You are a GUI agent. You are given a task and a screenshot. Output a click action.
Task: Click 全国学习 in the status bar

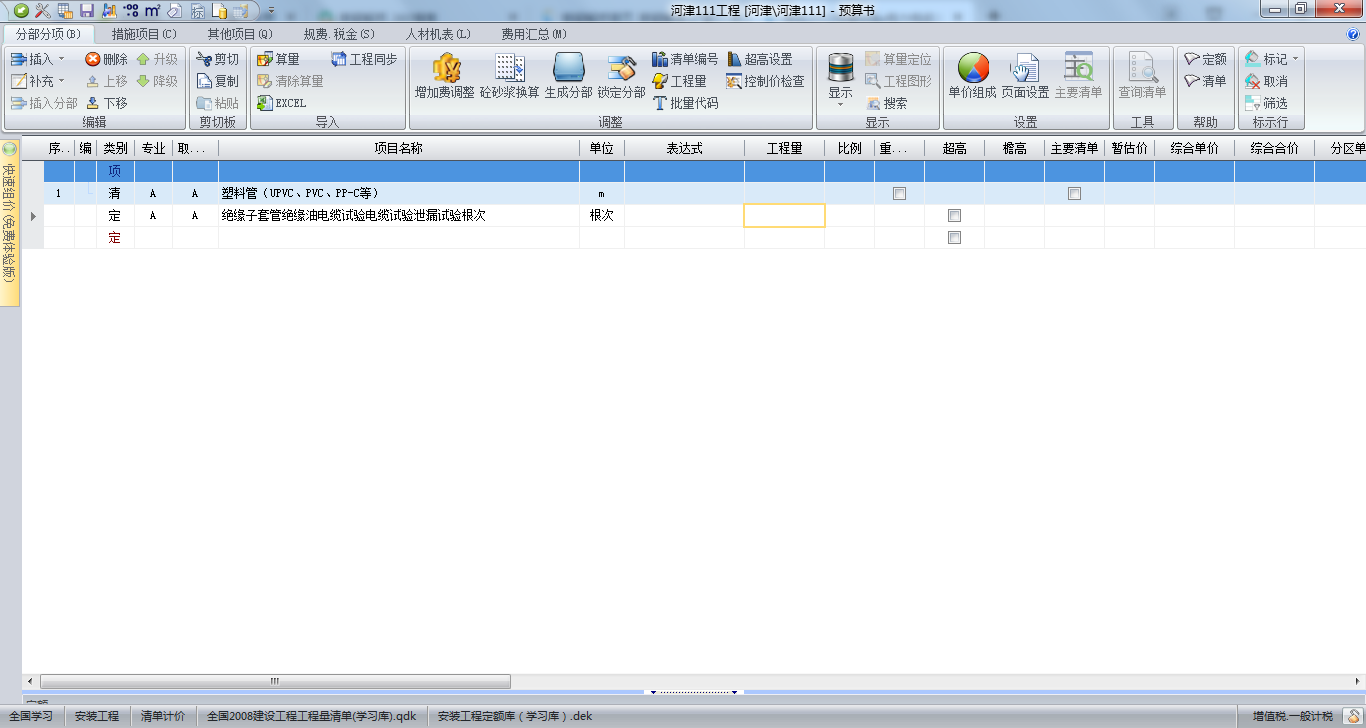[x=30, y=716]
